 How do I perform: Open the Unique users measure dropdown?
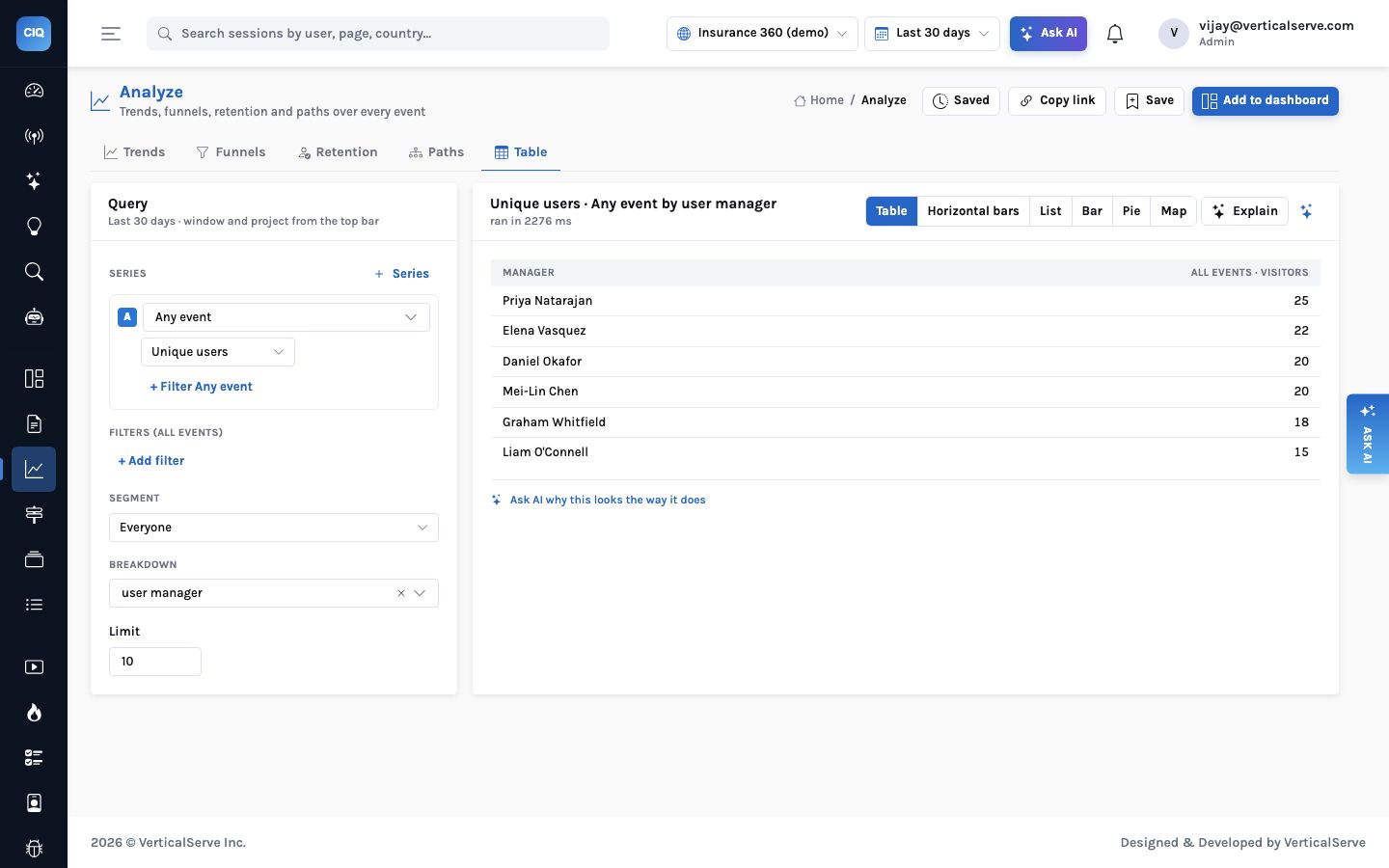(218, 352)
